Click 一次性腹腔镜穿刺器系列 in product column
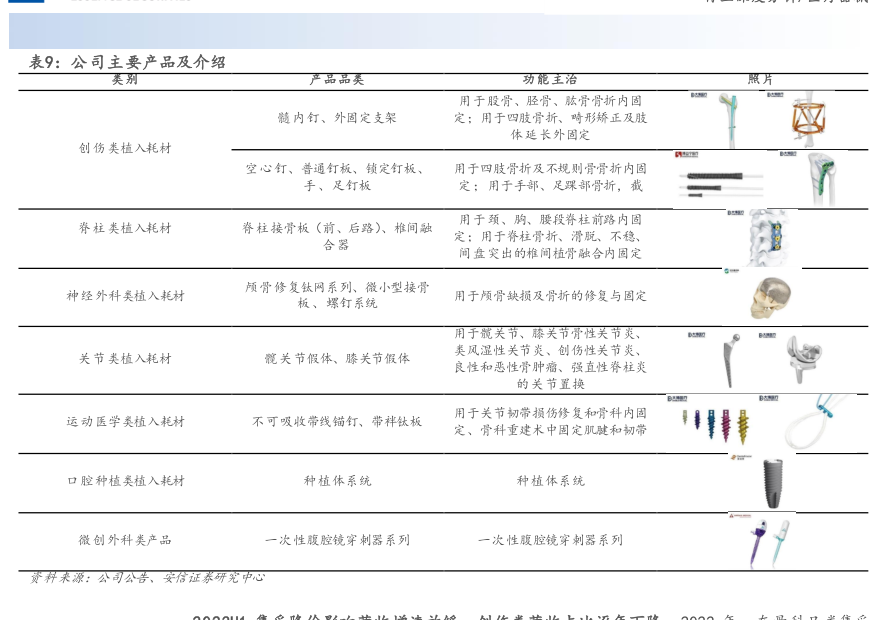Viewport: 871px width, 620px height. tap(337, 539)
